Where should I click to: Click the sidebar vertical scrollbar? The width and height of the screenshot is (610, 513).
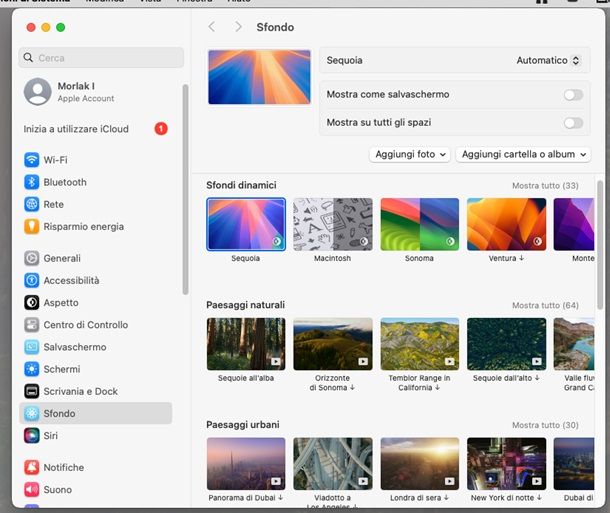coord(186,189)
